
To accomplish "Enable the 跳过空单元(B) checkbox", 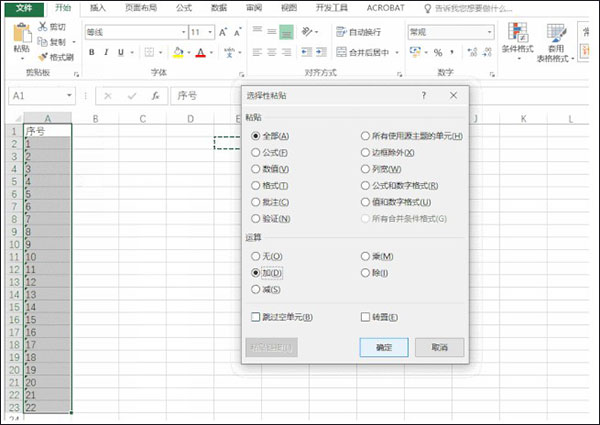I will pos(256,317).
